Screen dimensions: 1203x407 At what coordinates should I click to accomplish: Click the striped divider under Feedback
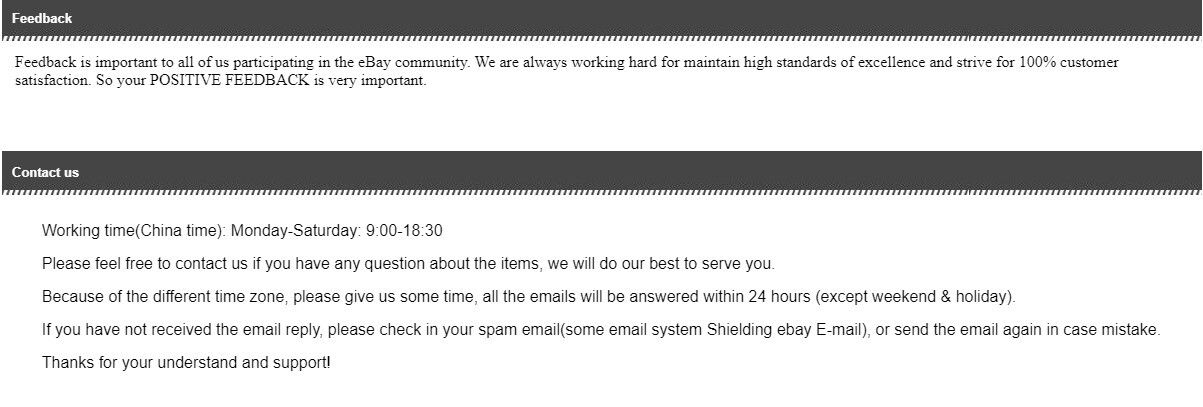pyautogui.click(x=600, y=38)
